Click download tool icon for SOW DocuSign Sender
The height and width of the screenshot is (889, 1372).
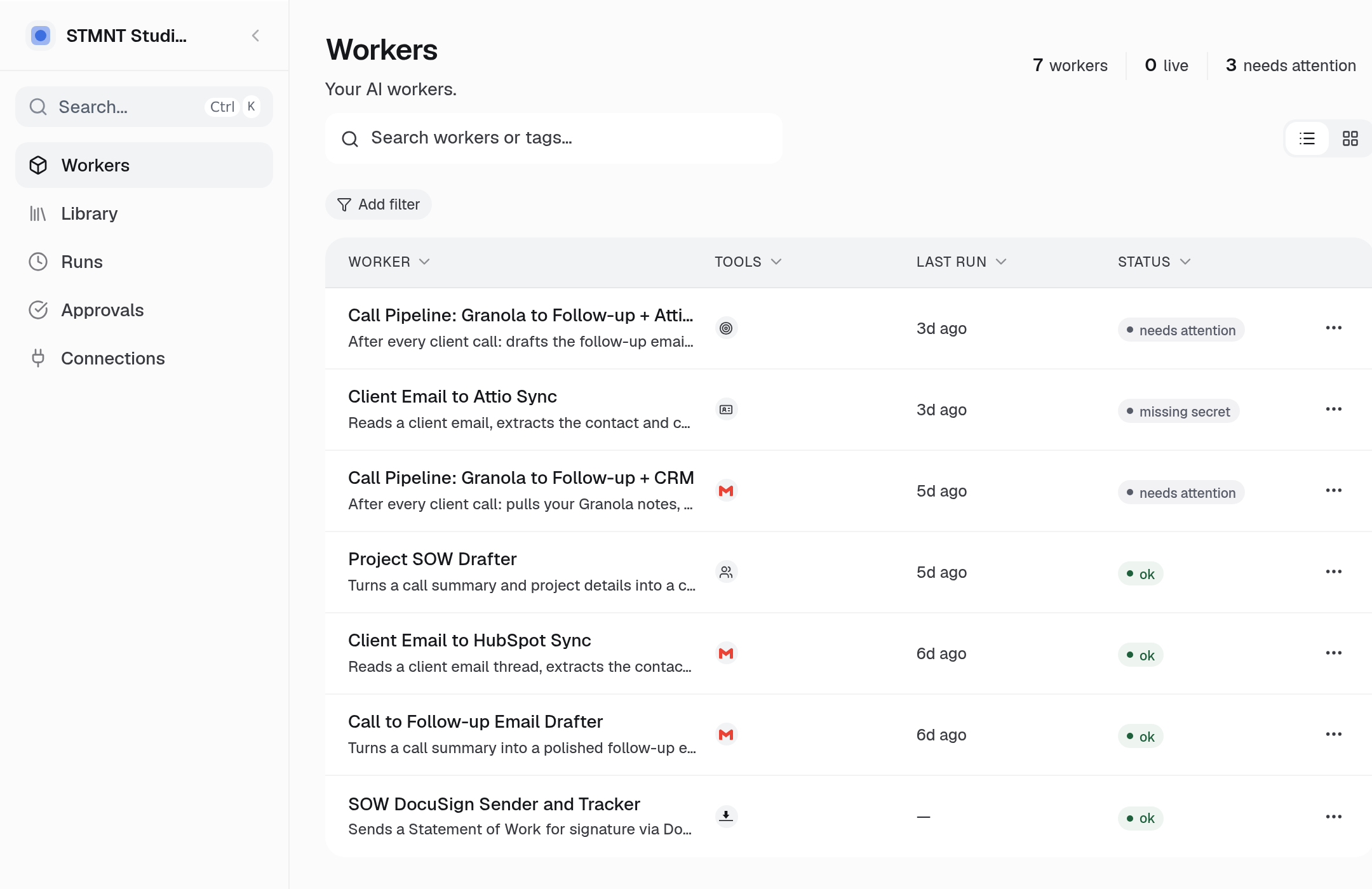tap(726, 816)
